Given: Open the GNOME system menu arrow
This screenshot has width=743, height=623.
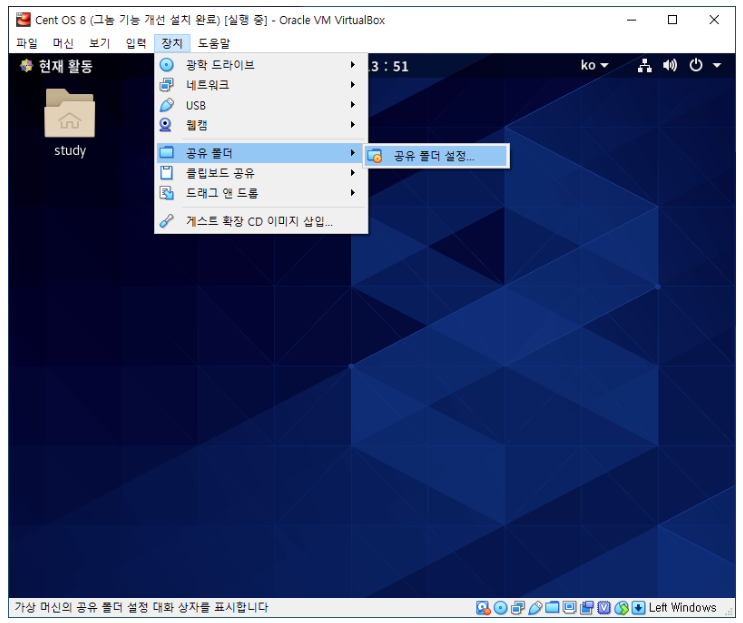Looking at the screenshot, I should (x=717, y=65).
